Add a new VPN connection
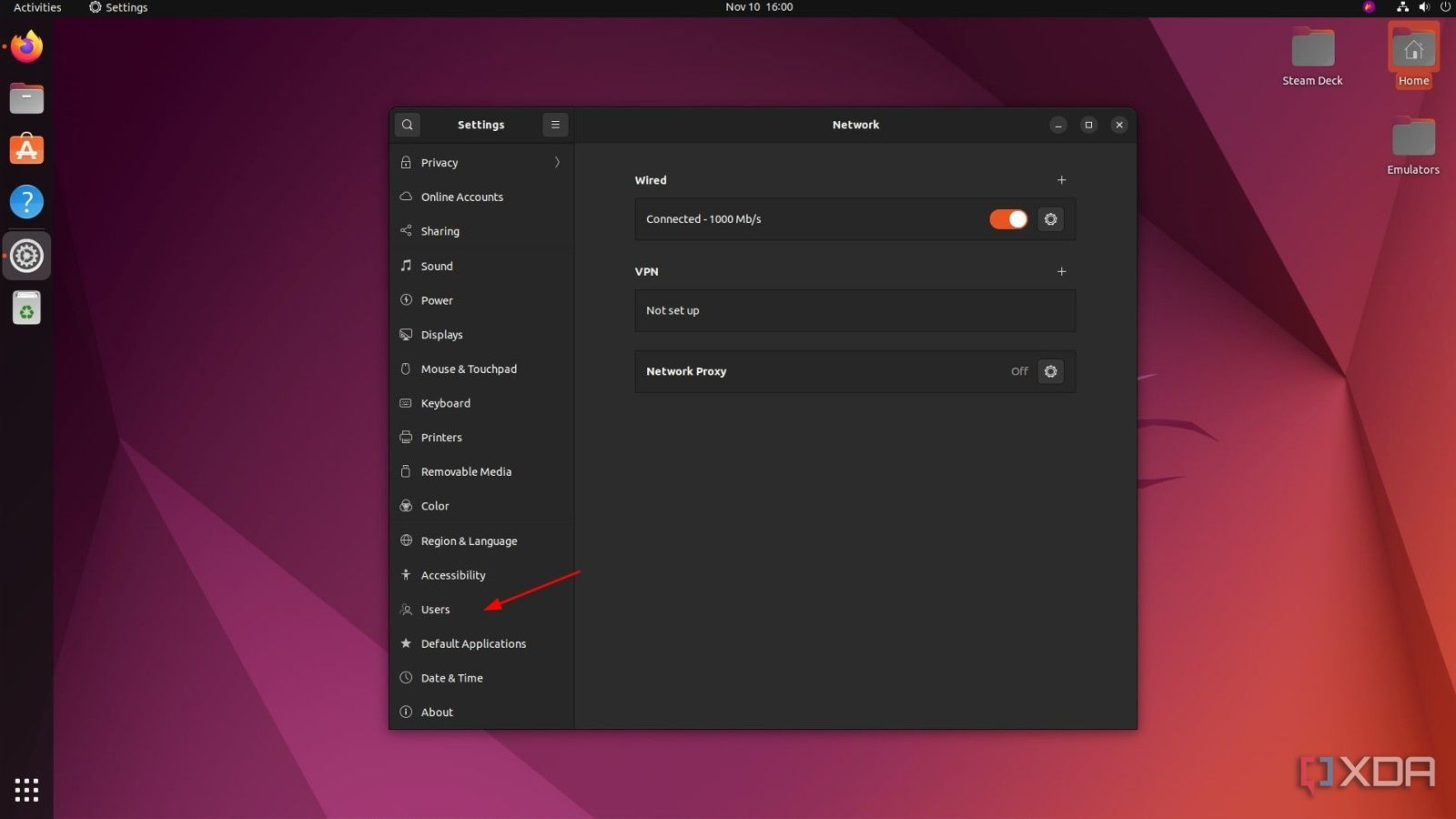This screenshot has height=819, width=1456. [x=1061, y=271]
